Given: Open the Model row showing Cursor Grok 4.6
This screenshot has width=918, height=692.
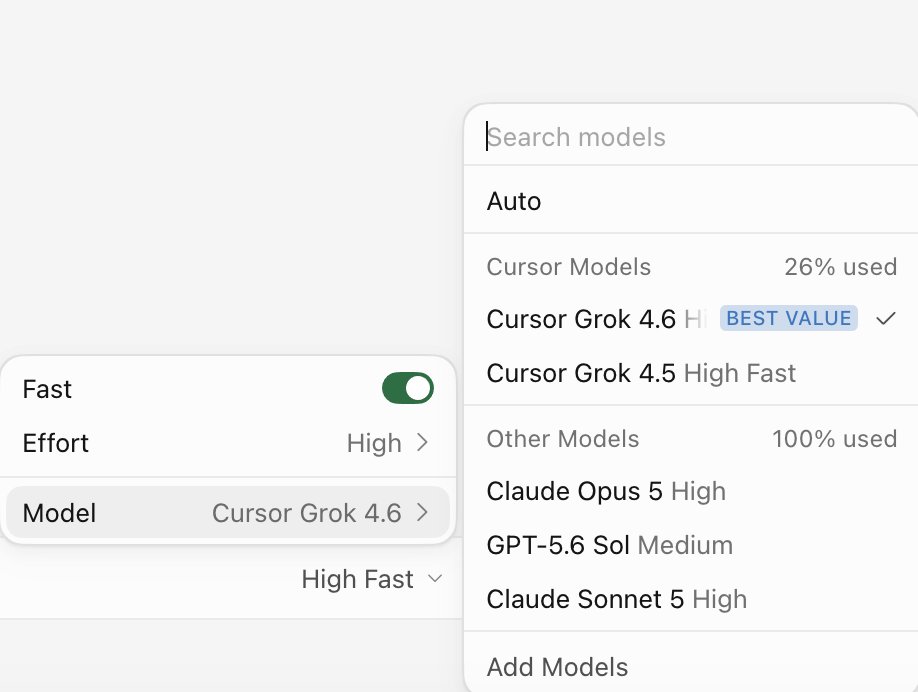Looking at the screenshot, I should pos(228,512).
